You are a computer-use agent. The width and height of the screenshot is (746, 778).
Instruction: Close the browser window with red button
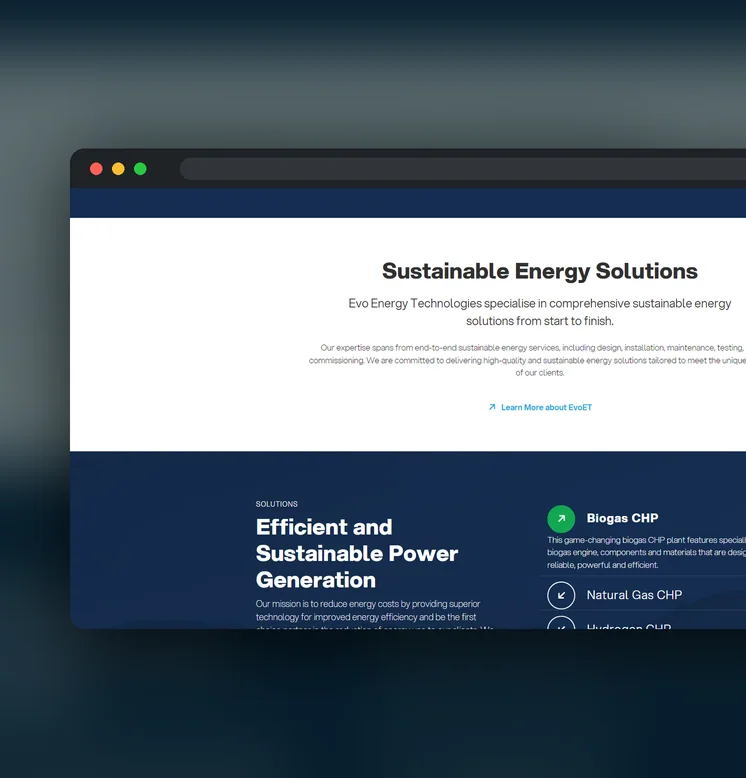click(96, 169)
